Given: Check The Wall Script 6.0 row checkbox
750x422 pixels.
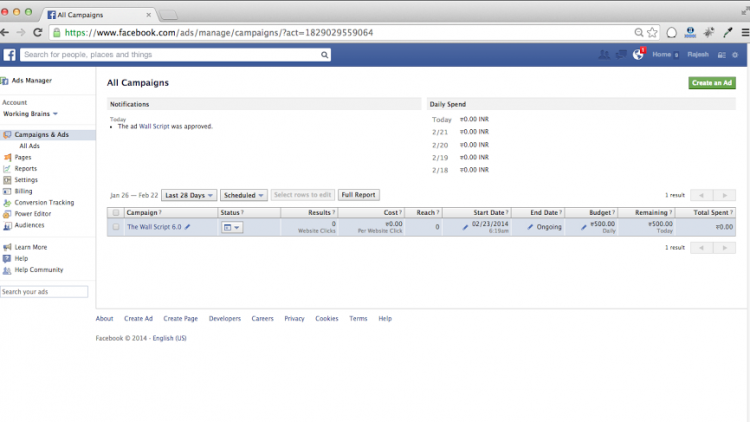Looking at the screenshot, I should 116,227.
